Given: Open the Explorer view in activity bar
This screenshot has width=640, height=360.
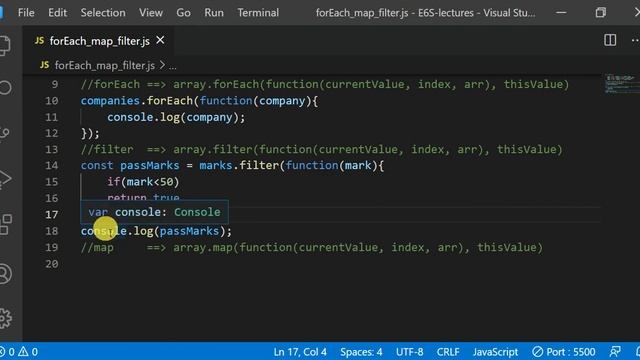Looking at the screenshot, I should pyautogui.click(x=5, y=45).
